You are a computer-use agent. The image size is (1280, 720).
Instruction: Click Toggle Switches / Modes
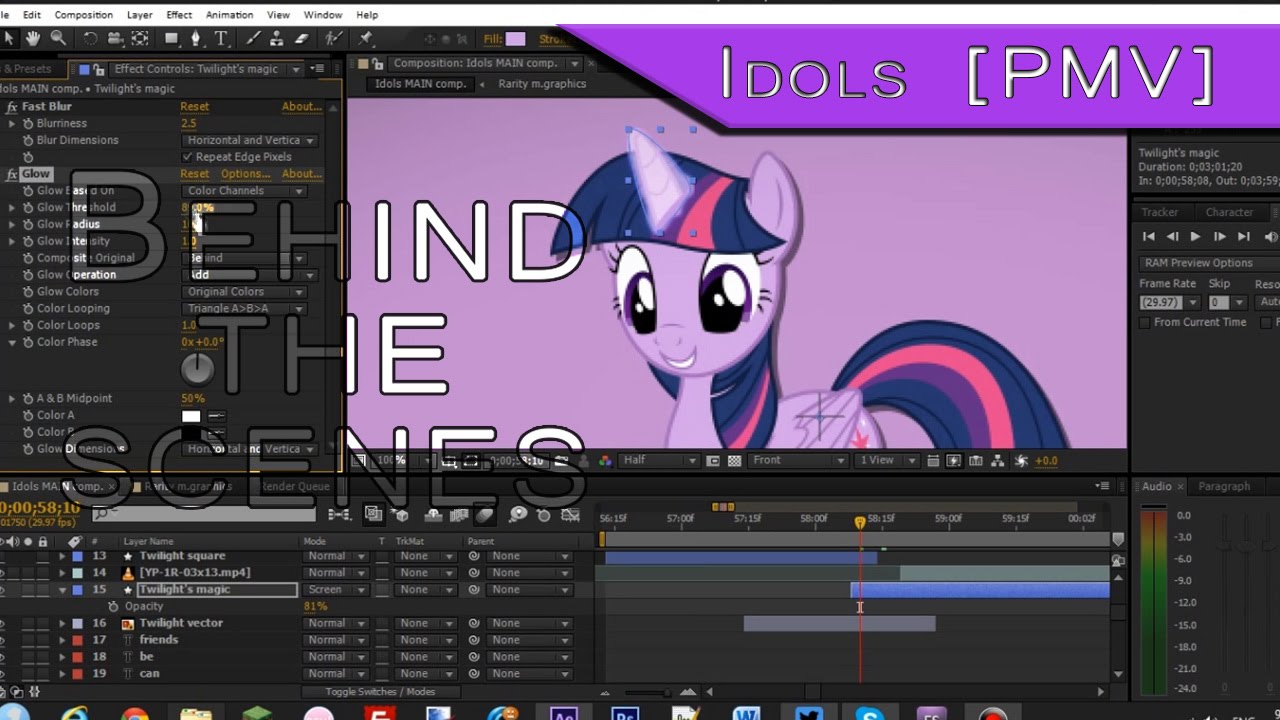(380, 692)
